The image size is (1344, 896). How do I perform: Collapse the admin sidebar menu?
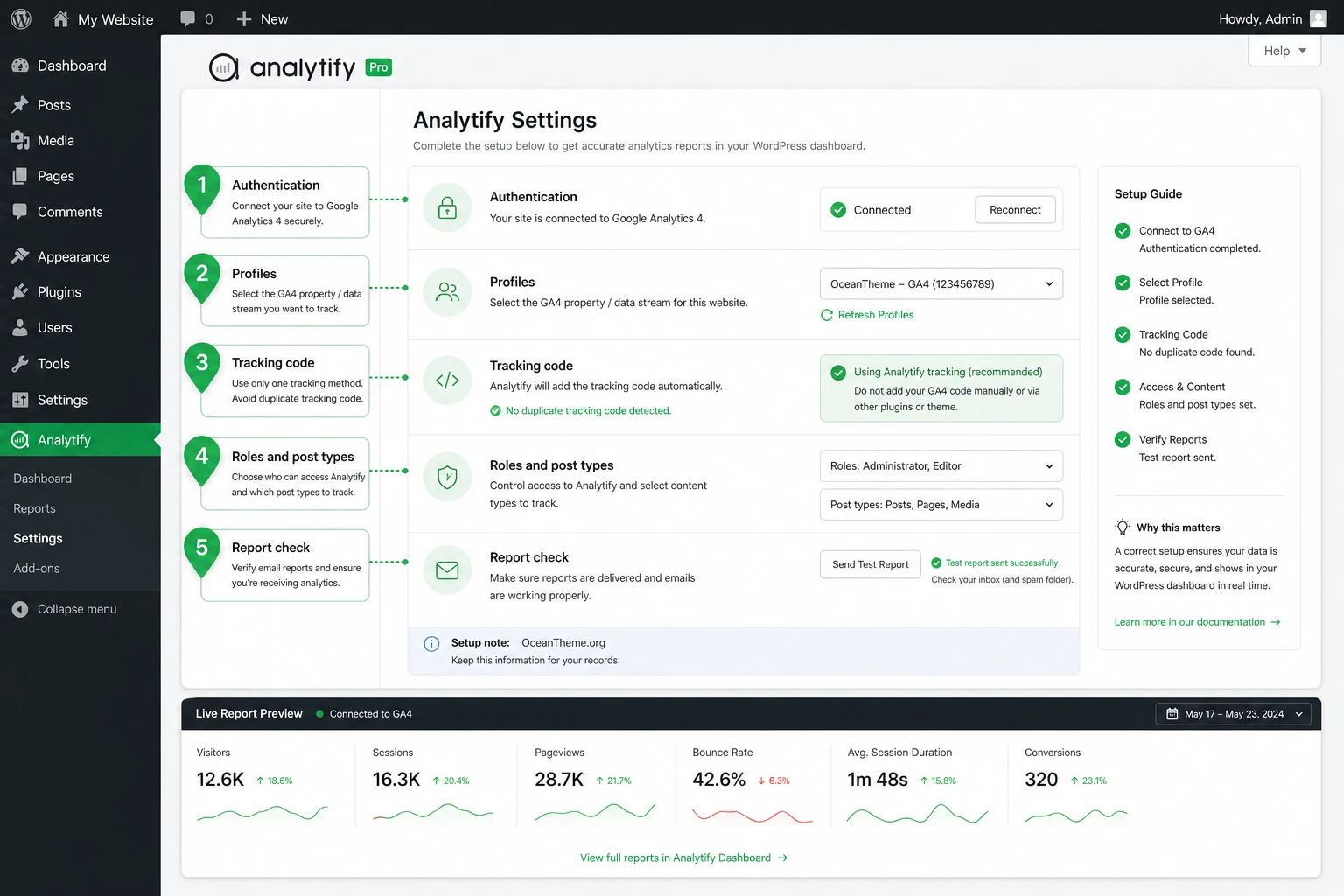[x=65, y=609]
